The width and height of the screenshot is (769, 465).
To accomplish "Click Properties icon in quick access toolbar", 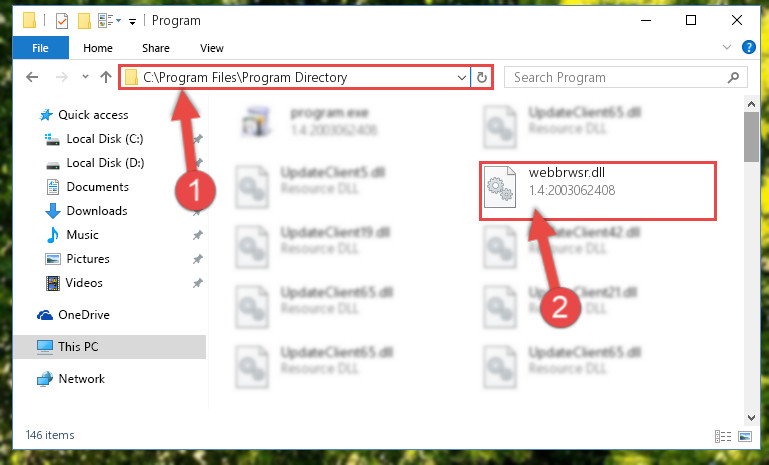I will click(x=62, y=21).
